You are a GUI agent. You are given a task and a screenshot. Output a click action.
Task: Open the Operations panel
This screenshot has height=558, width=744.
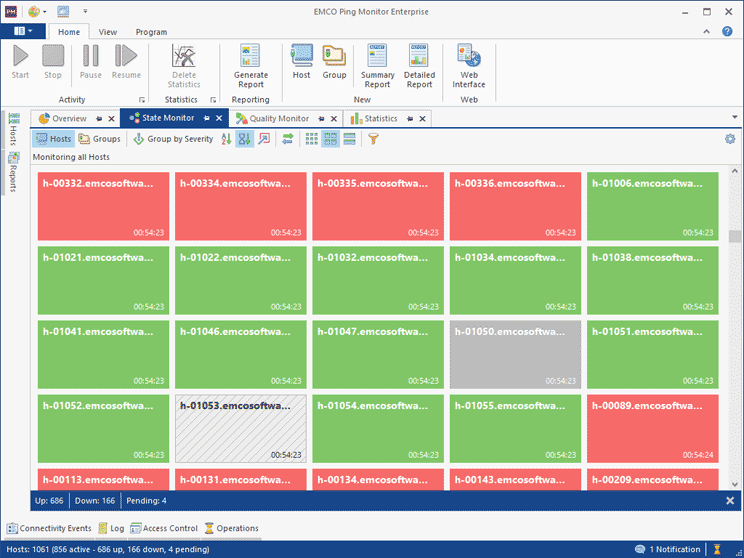coord(232,528)
